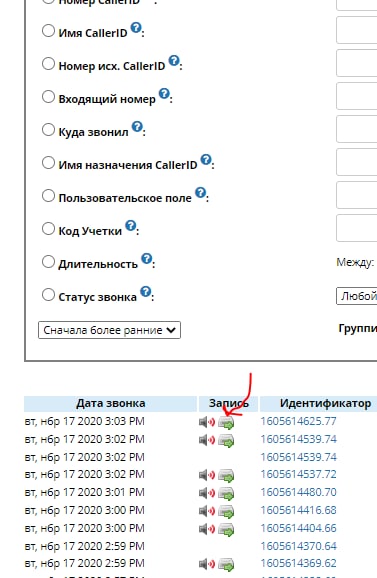The height and width of the screenshot is (578, 377).
Task: Select the Код Учетки radio button
Action: (48, 229)
